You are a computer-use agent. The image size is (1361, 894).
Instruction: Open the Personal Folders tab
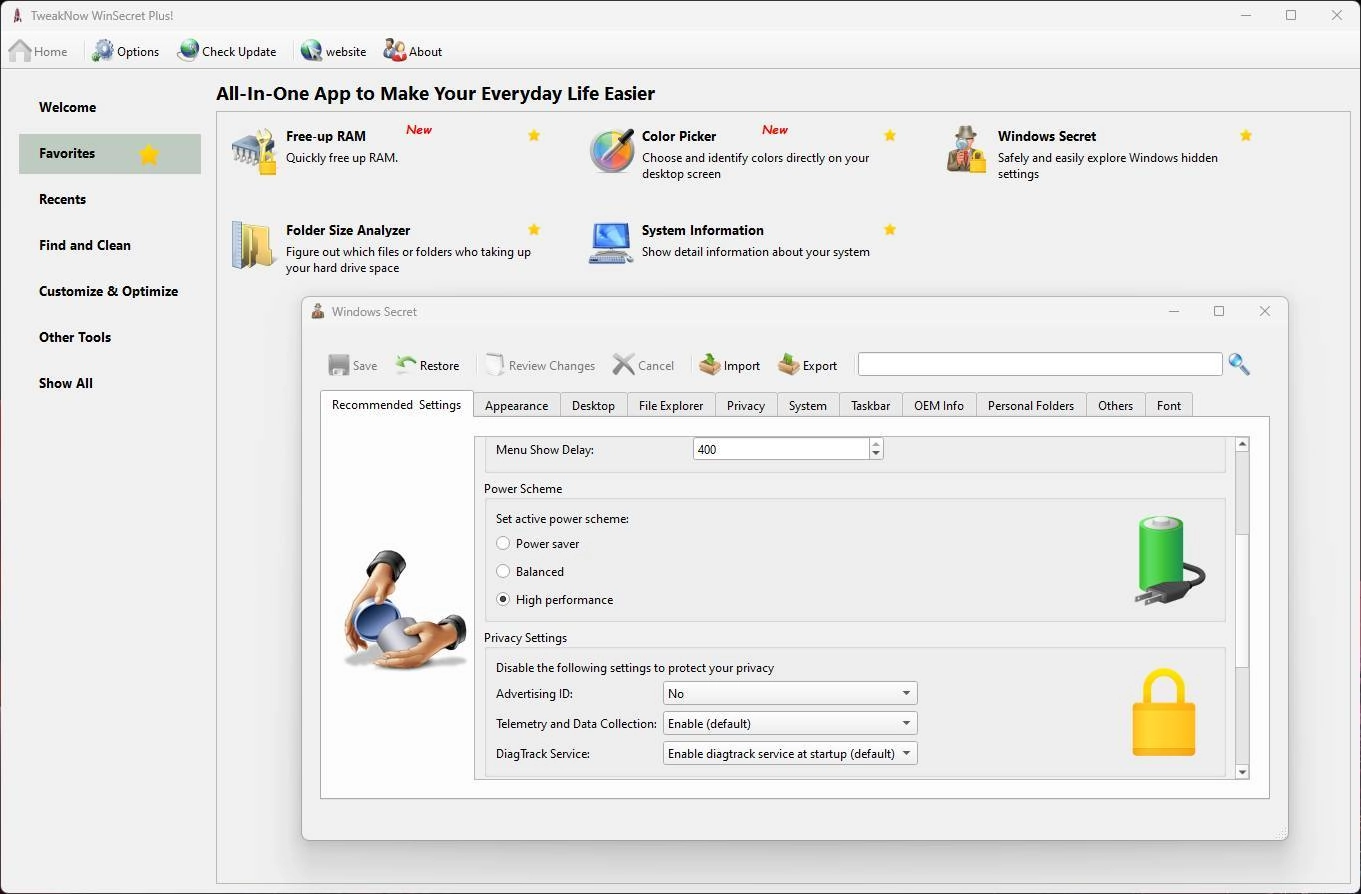[x=1031, y=405]
